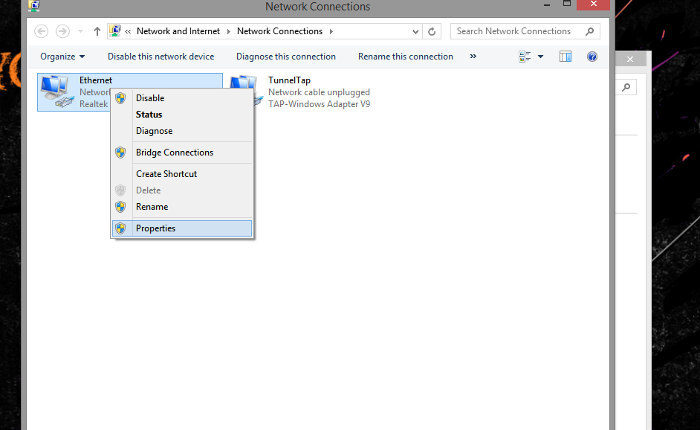Choose Properties from context menu
Viewport: 700px width, 430px height.
click(182, 229)
